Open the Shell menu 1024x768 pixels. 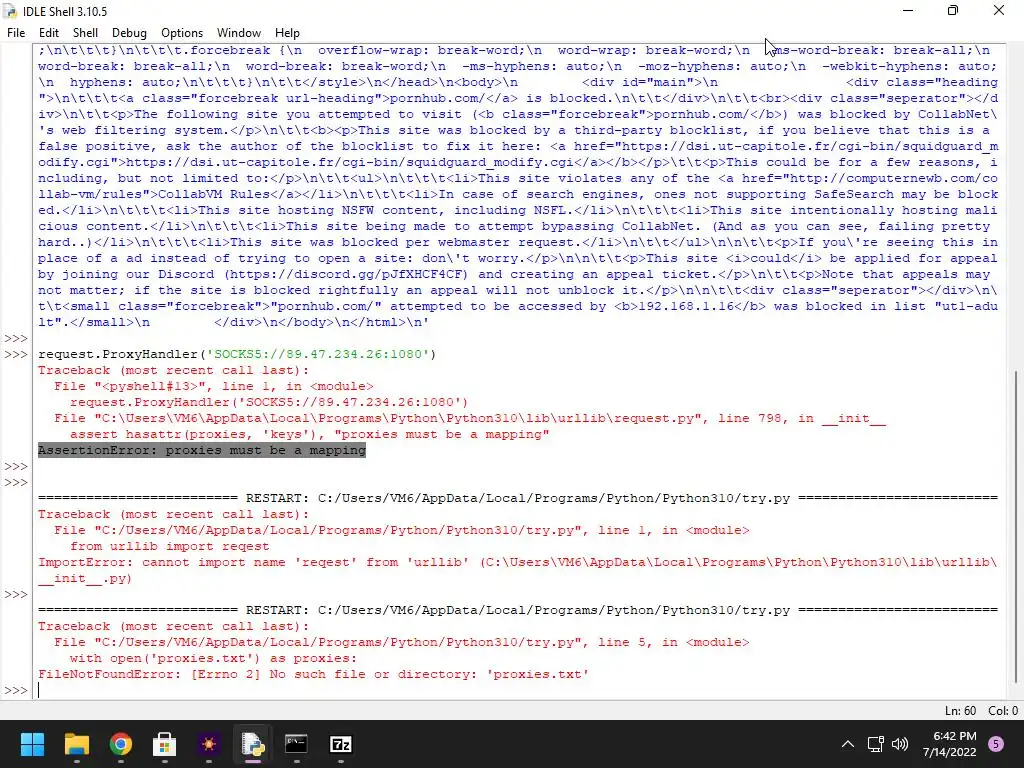pyautogui.click(x=85, y=33)
